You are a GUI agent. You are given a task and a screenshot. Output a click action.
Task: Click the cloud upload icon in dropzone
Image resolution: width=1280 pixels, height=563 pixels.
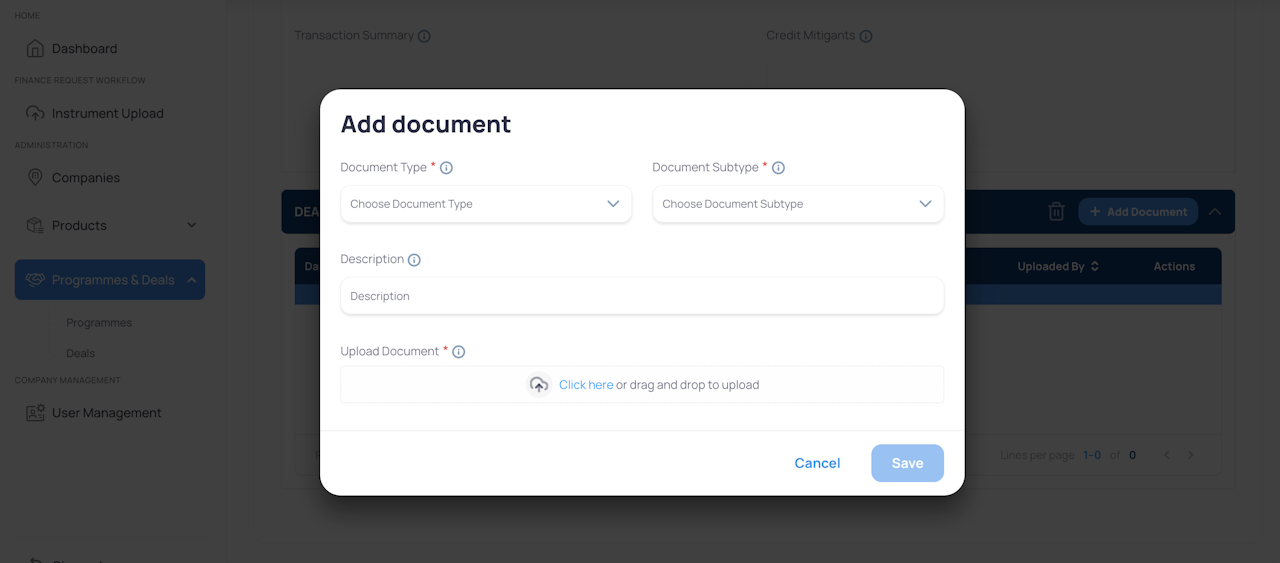(539, 385)
